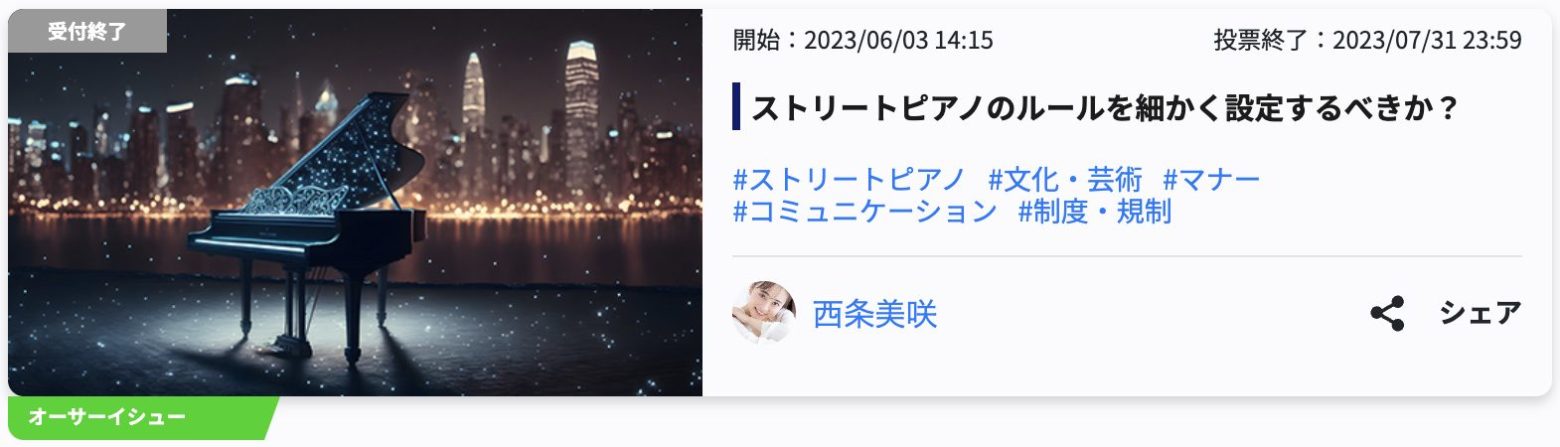The width and height of the screenshot is (1560, 447).
Task: Open the #制度・規制 hashtag
Action: coord(1094,212)
